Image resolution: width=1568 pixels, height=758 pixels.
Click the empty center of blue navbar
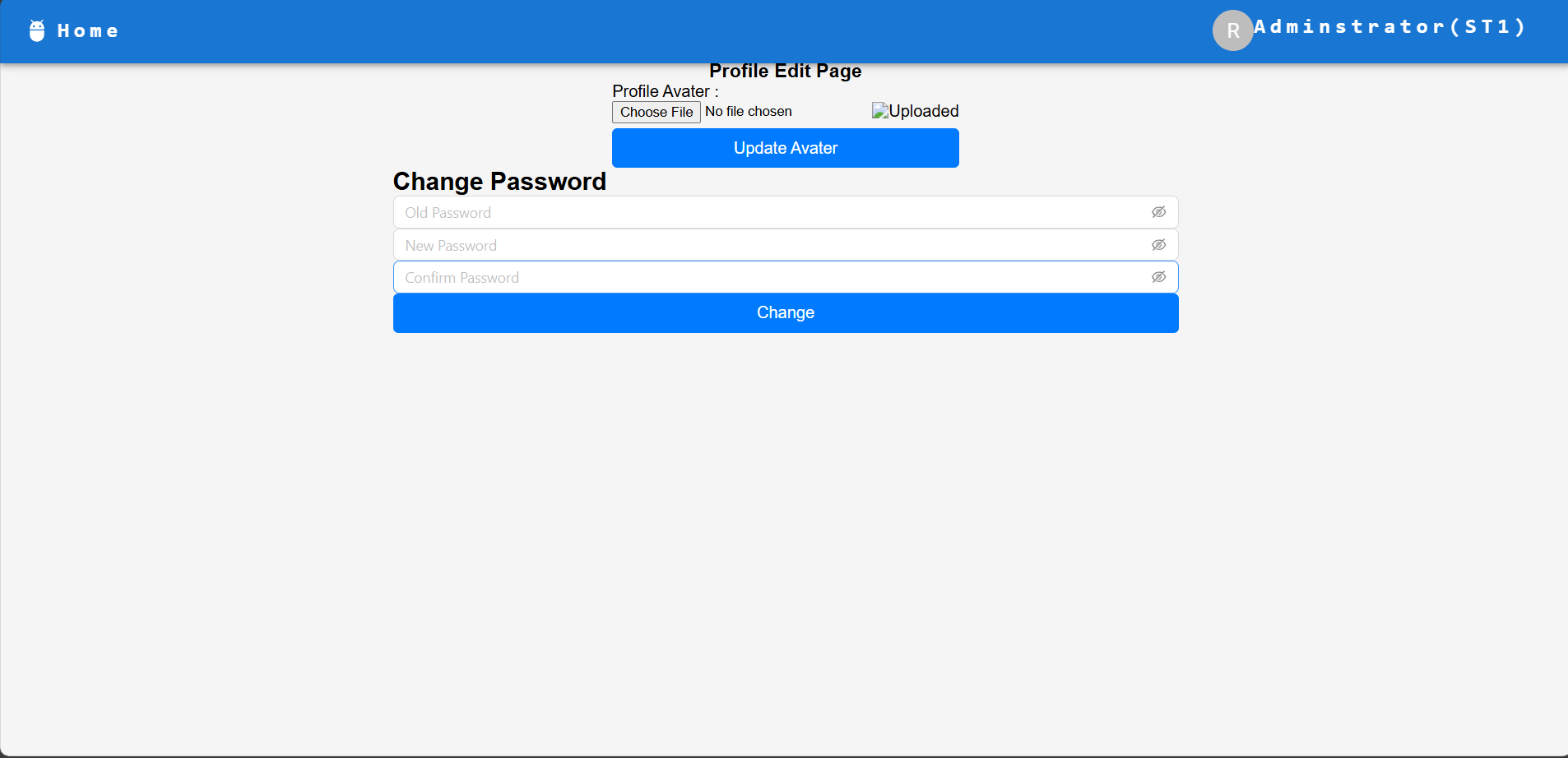pos(658,31)
